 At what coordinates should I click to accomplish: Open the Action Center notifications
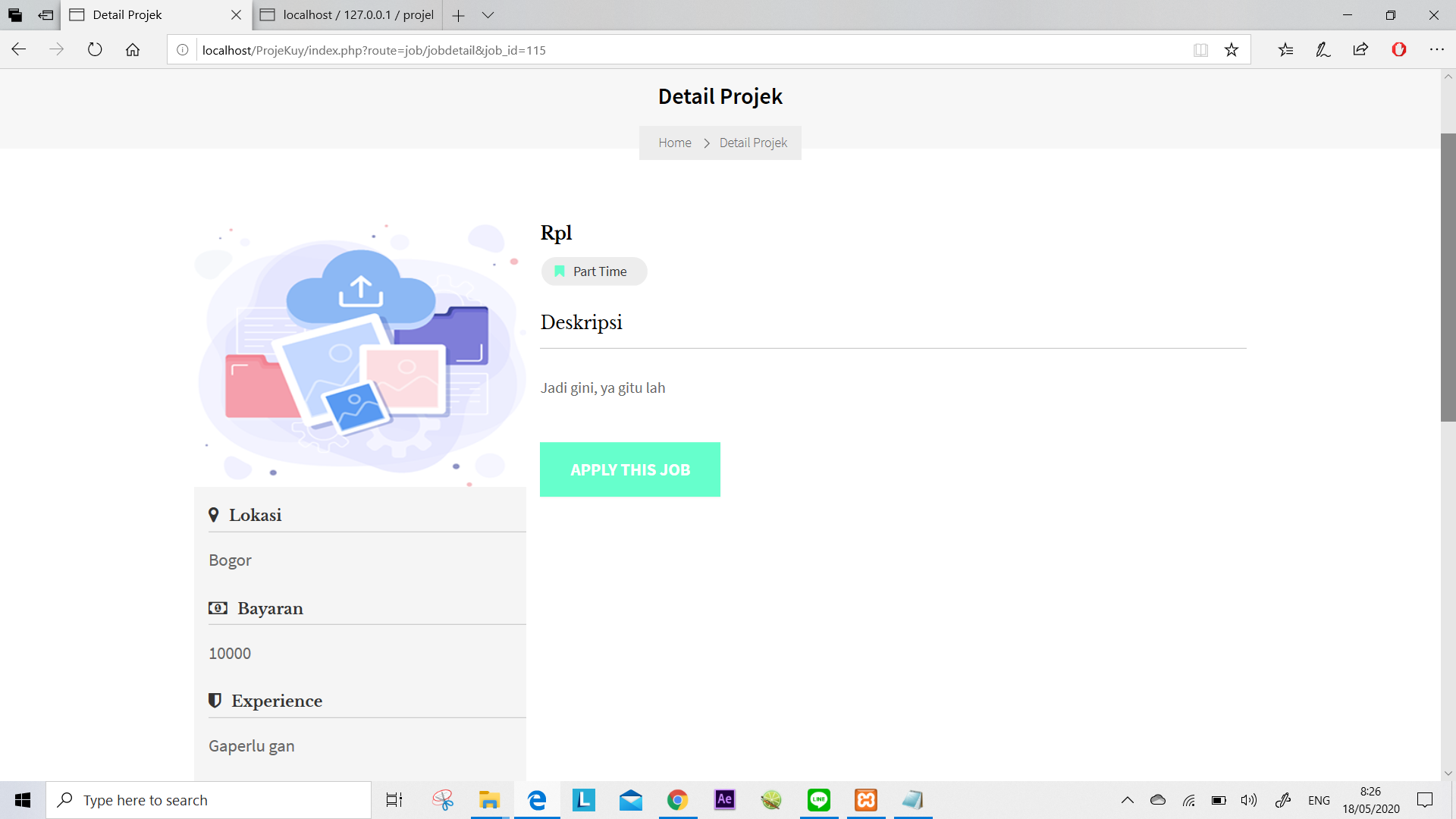point(1425,800)
